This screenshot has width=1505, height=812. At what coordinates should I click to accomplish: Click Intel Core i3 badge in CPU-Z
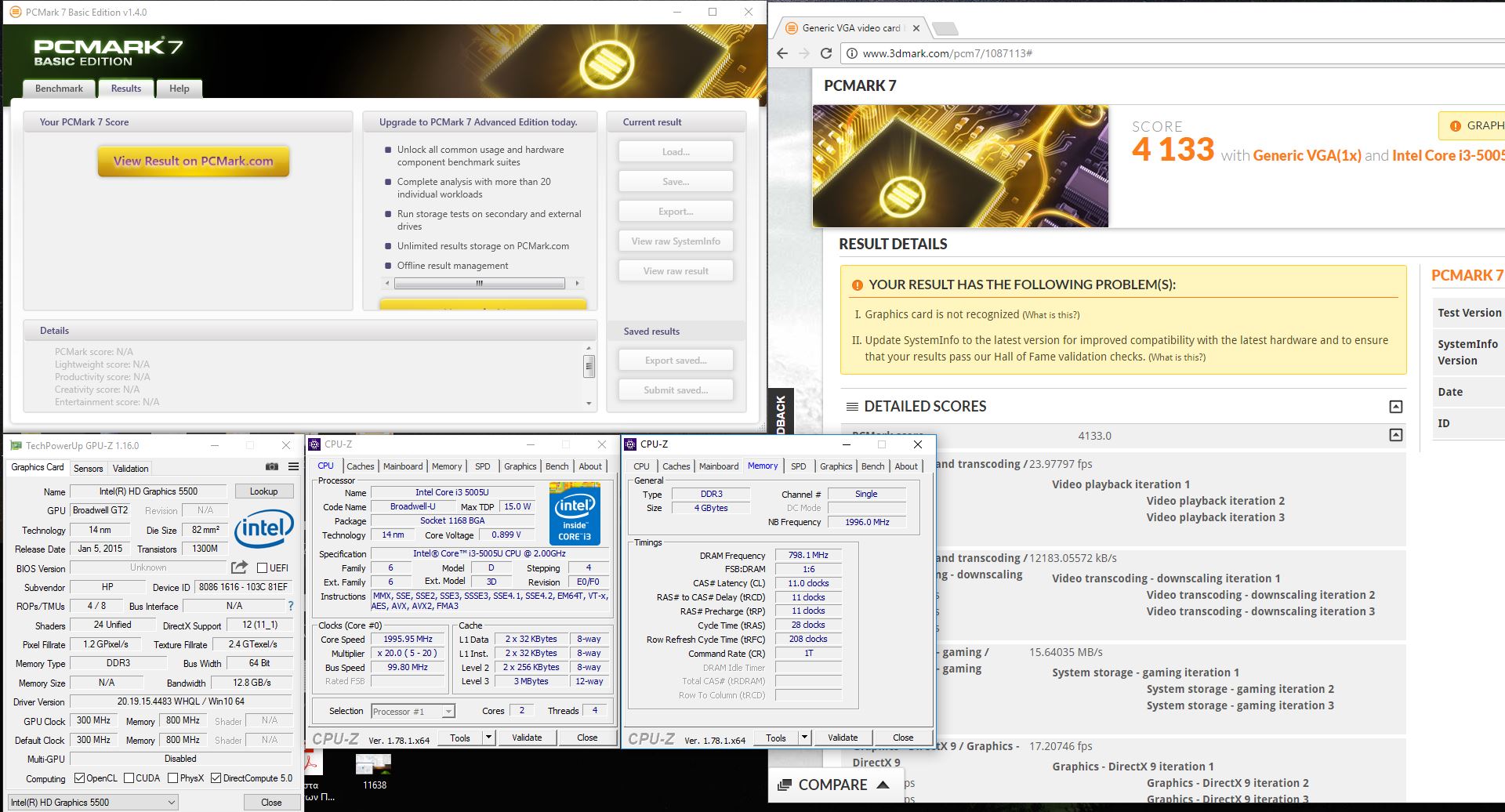575,513
